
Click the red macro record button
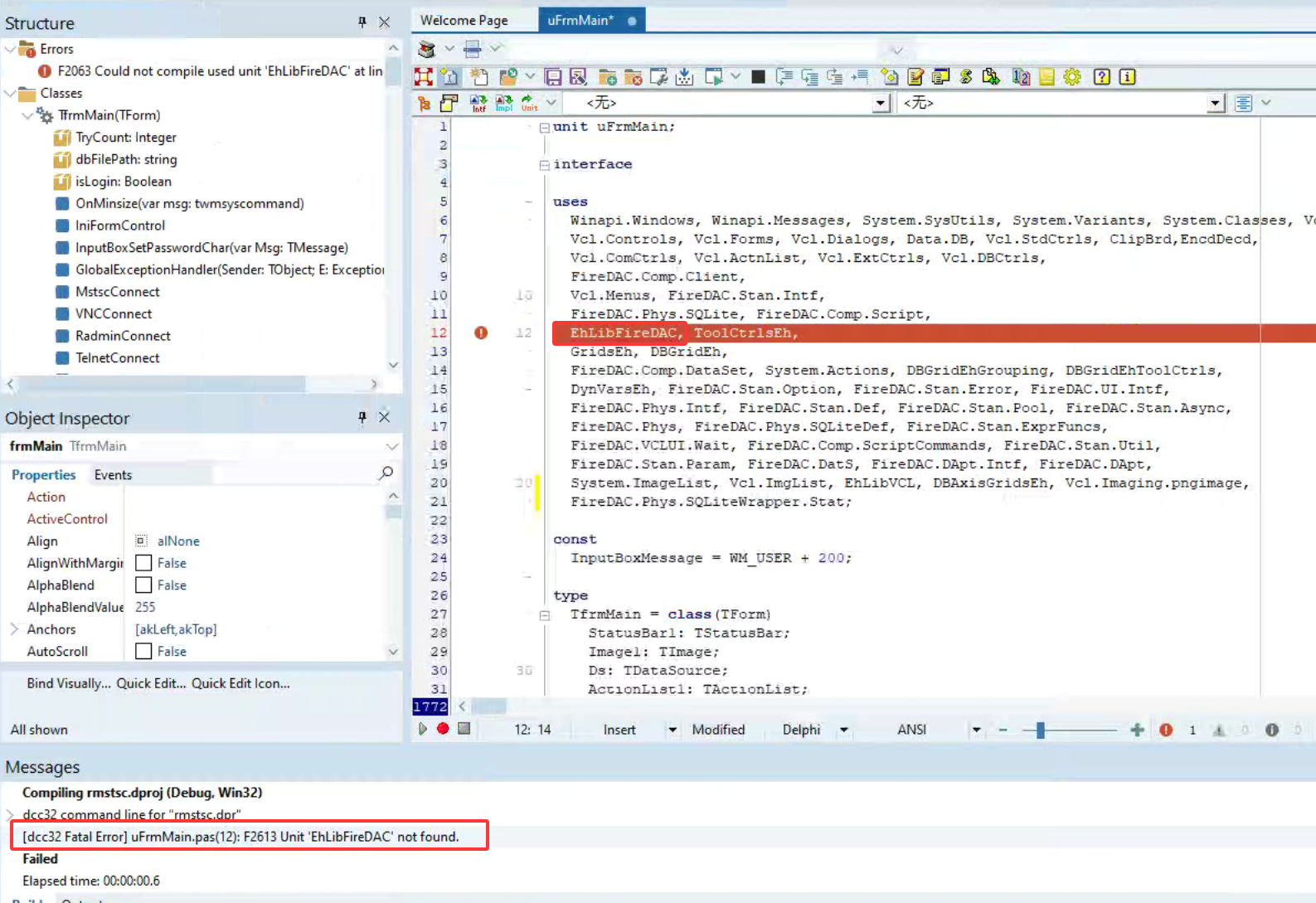tap(443, 729)
